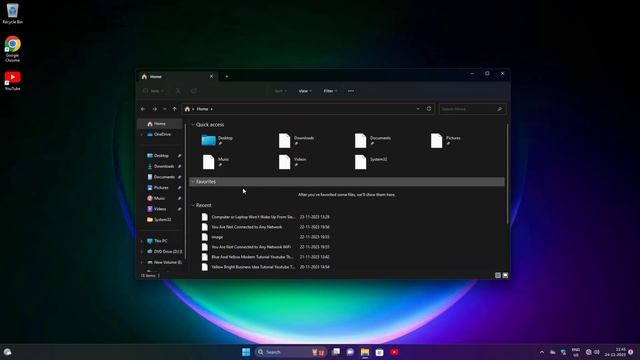Image resolution: width=640 pixels, height=360 pixels.
Task: Click the taskbar Search box
Action: (x=290, y=352)
